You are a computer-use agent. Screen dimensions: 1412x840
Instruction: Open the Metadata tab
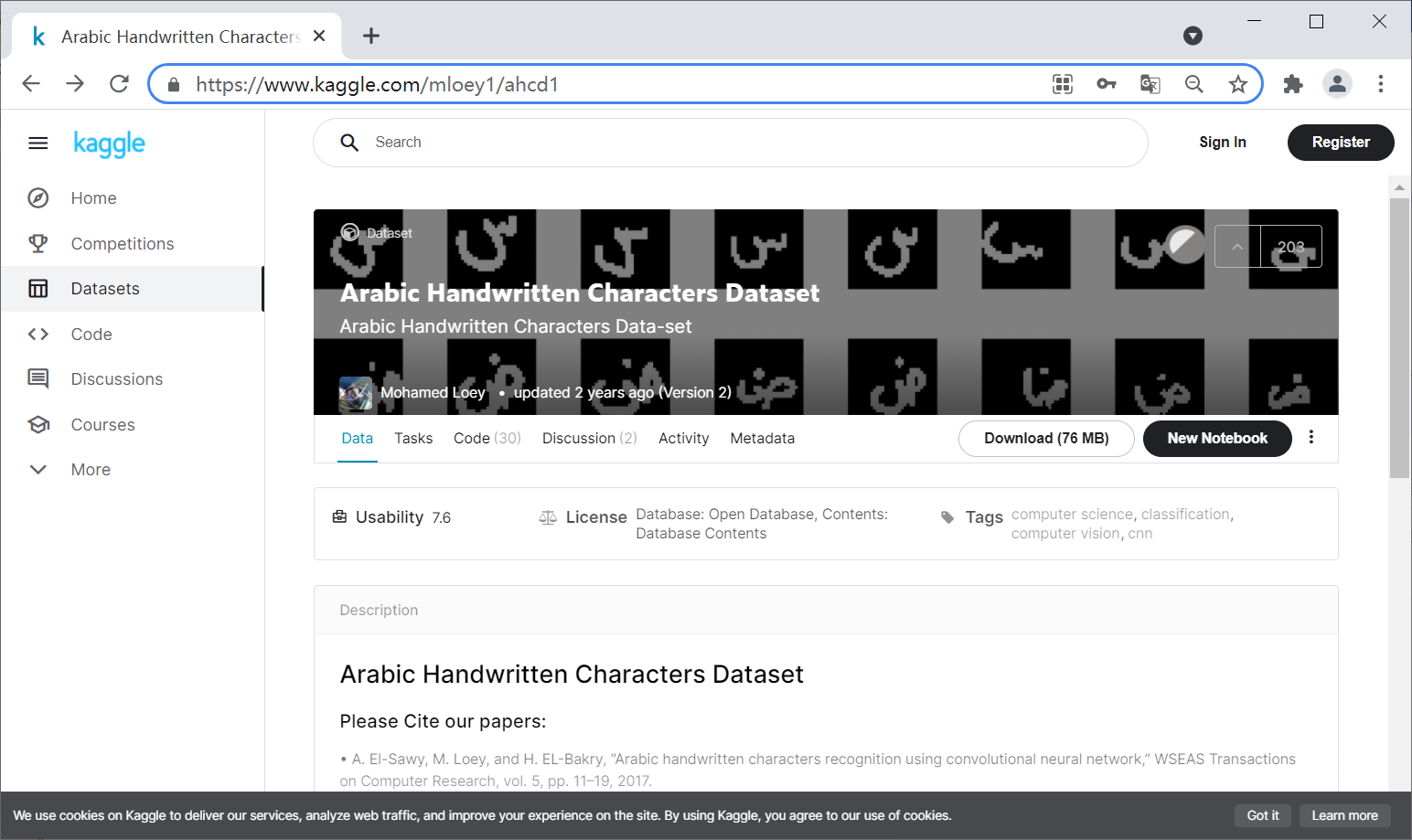pos(763,439)
